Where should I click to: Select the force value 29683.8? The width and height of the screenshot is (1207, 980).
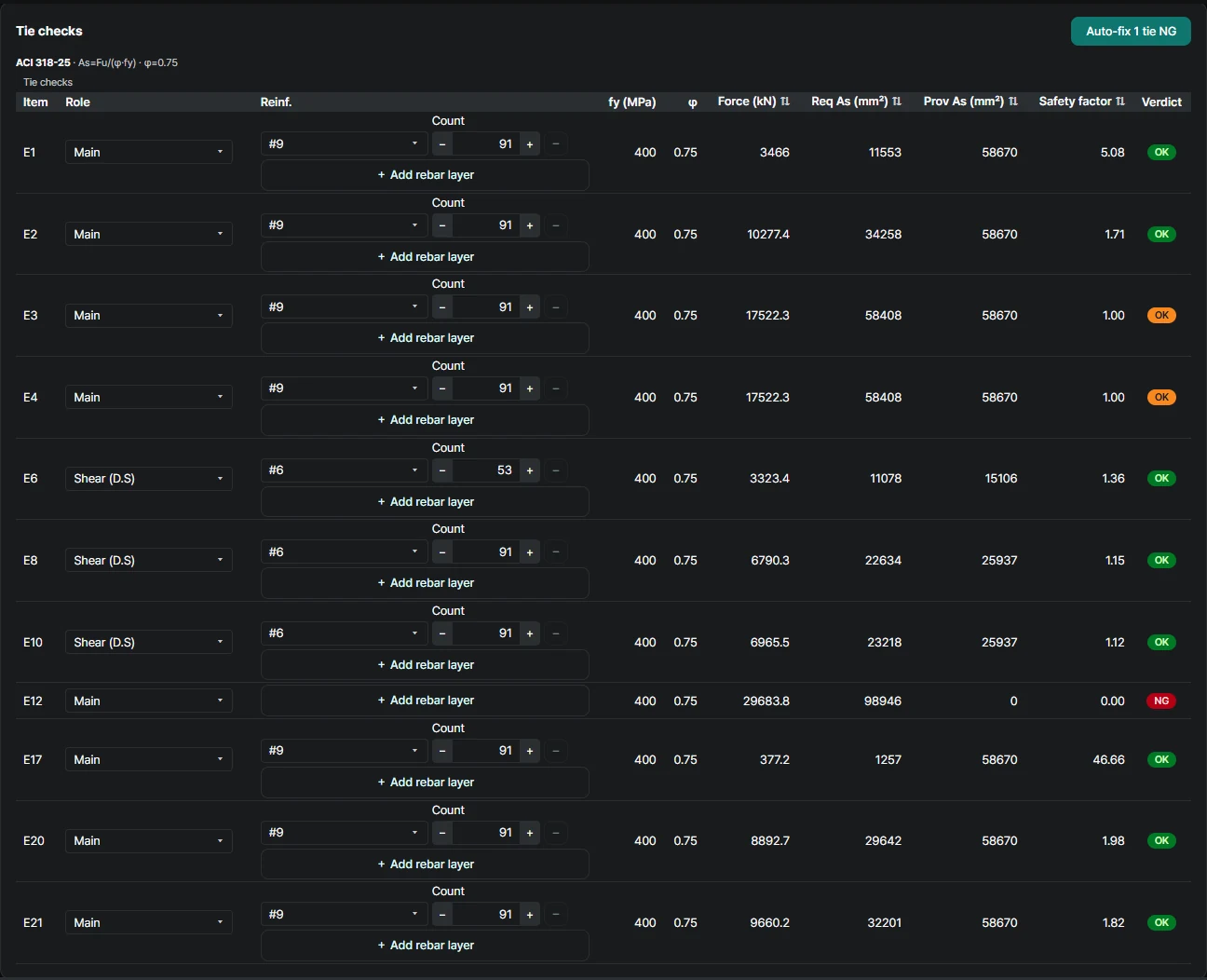tap(766, 701)
